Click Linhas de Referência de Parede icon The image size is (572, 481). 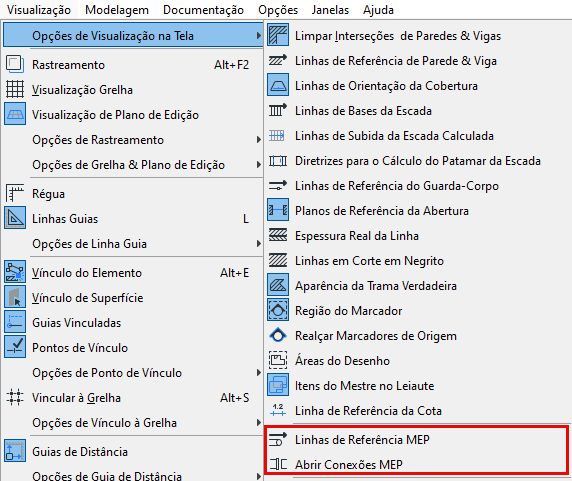pyautogui.click(x=278, y=60)
